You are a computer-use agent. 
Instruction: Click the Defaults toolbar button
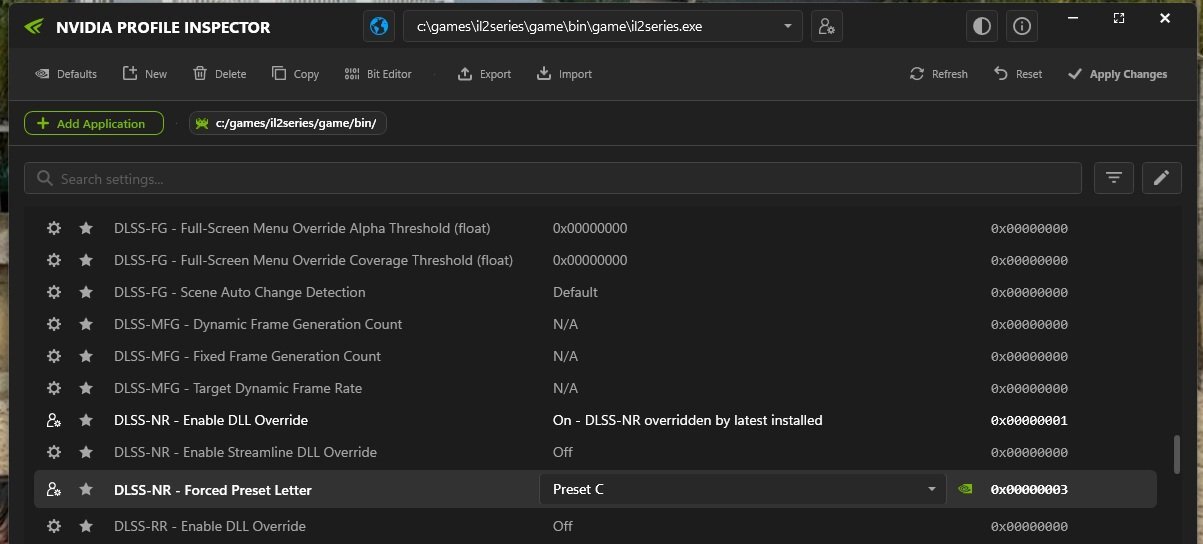click(66, 74)
